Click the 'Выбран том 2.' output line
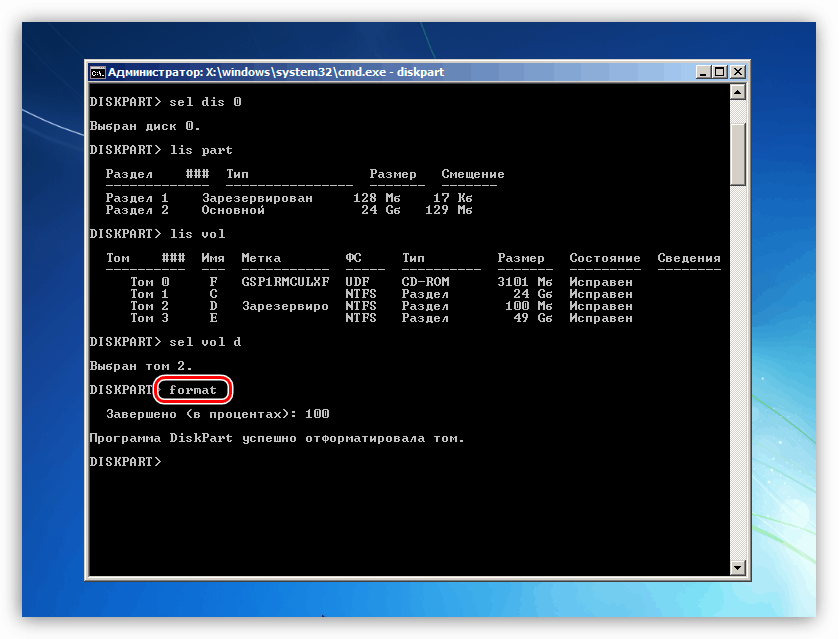Viewport: 838px width, 639px height. tap(141, 366)
